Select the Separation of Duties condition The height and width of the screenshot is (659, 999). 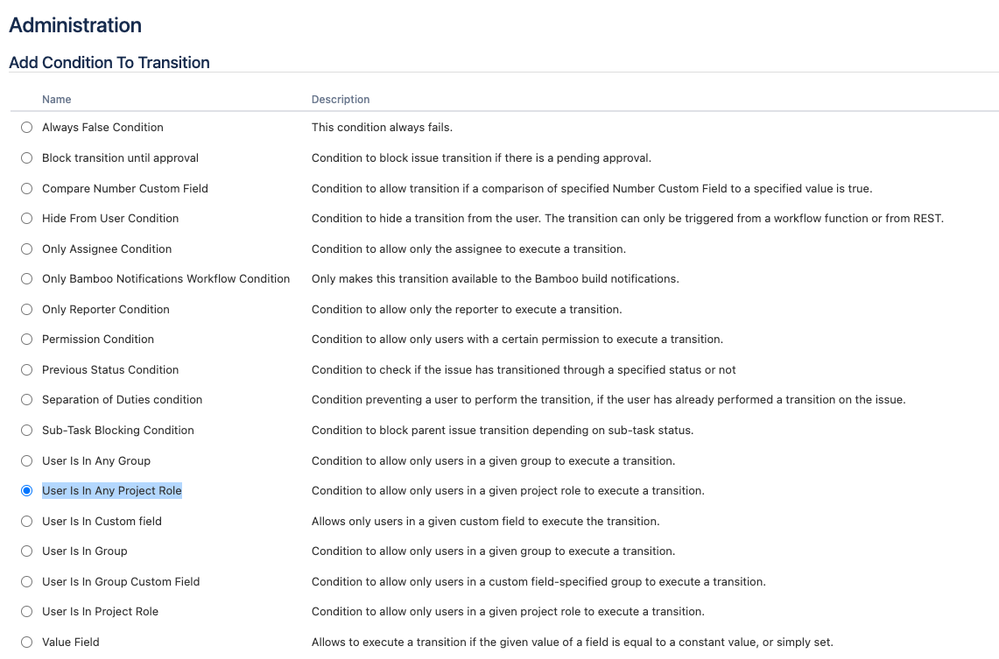[26, 399]
